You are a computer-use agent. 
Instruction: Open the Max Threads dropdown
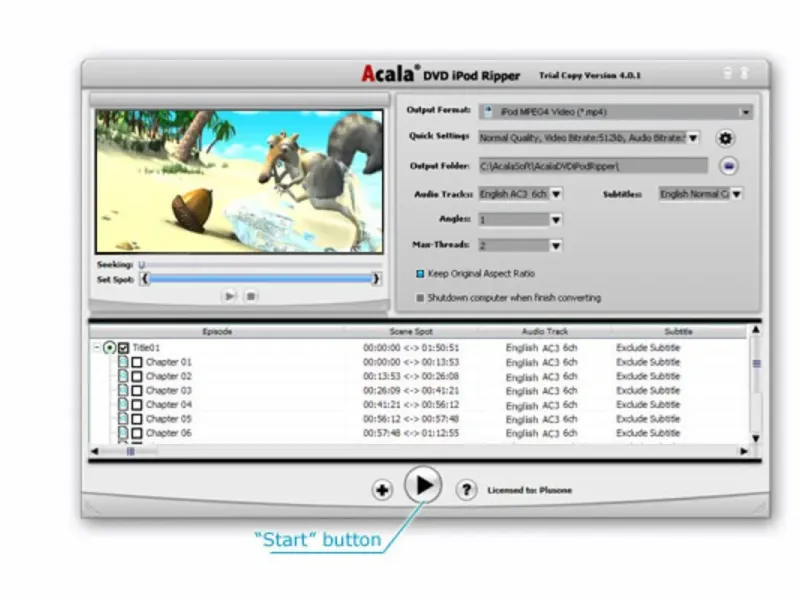coord(556,246)
